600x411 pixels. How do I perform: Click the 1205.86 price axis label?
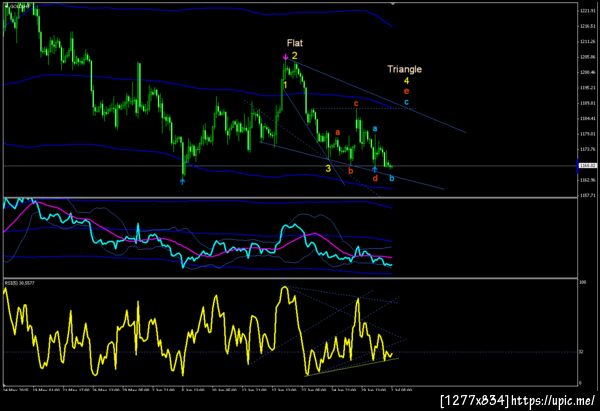[588, 57]
